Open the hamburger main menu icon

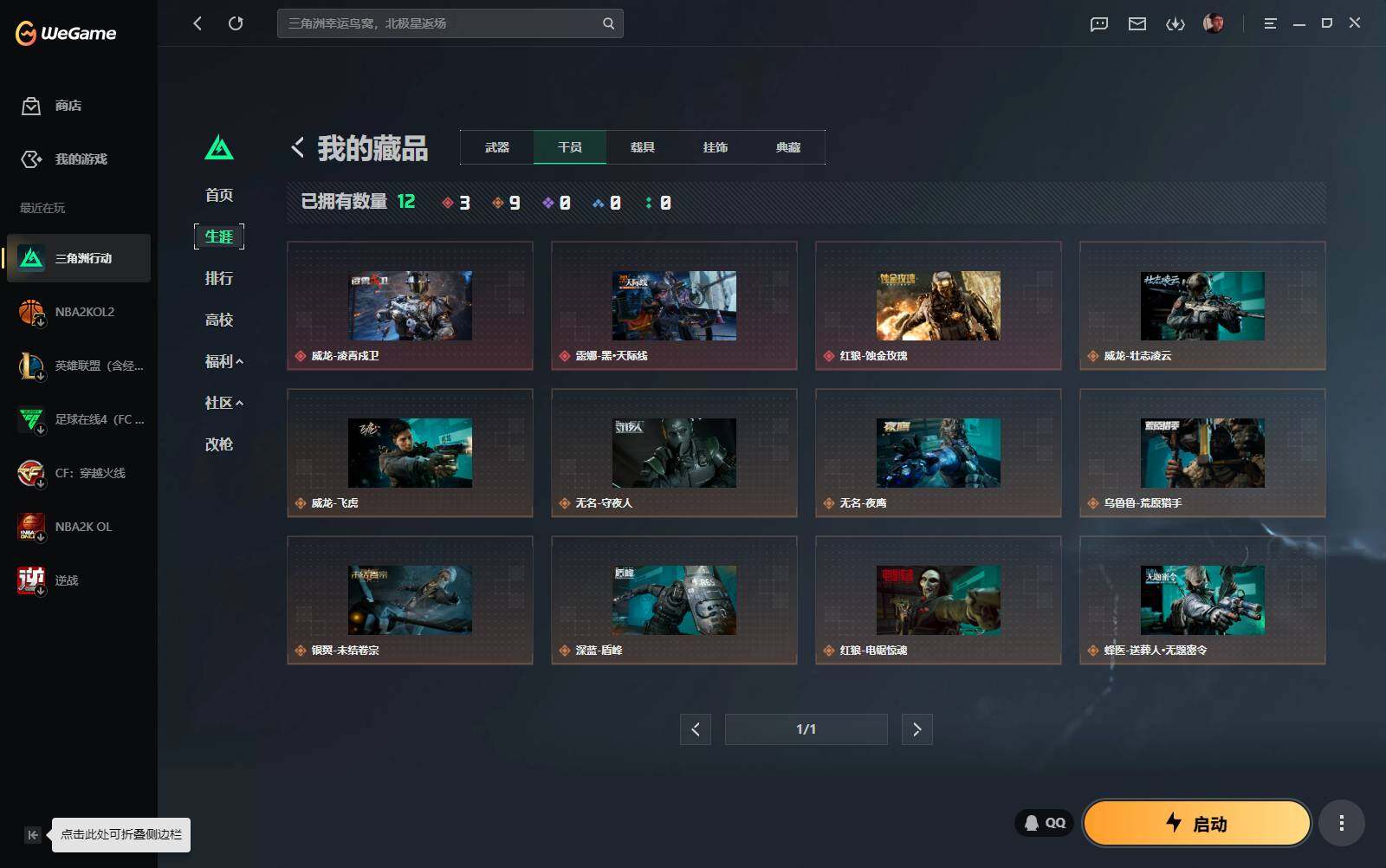1270,23
